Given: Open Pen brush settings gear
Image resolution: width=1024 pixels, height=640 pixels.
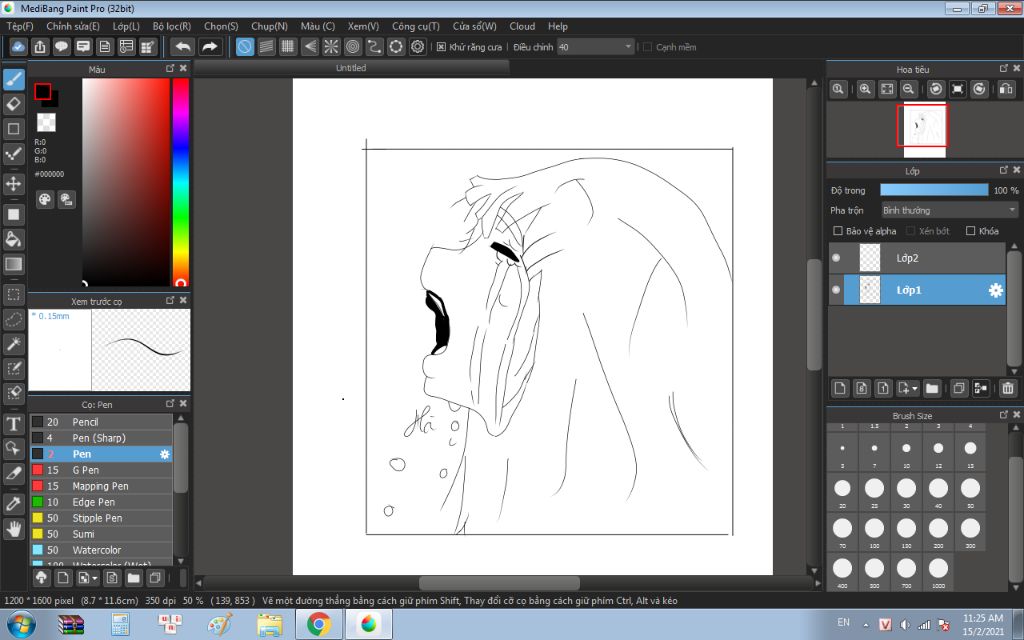Looking at the screenshot, I should pyautogui.click(x=165, y=454).
